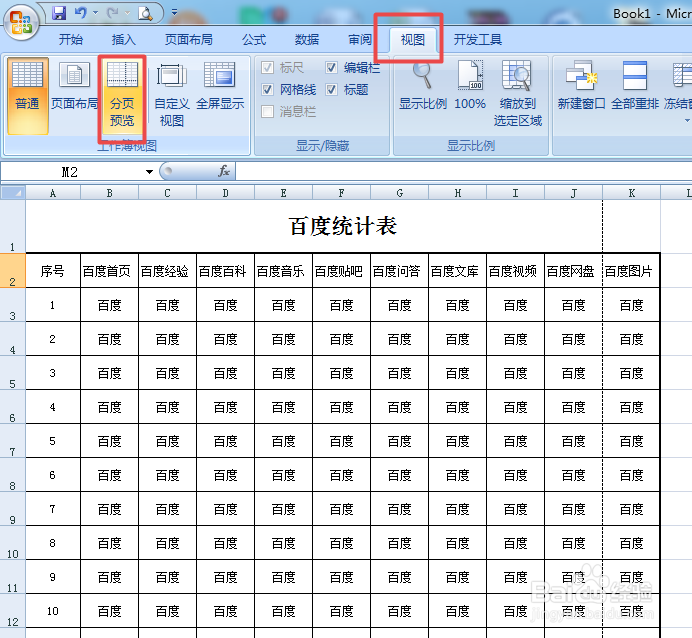692x638 pixels.
Task: Open 显示比例 zoom dialog magnifier
Action: coord(423,86)
